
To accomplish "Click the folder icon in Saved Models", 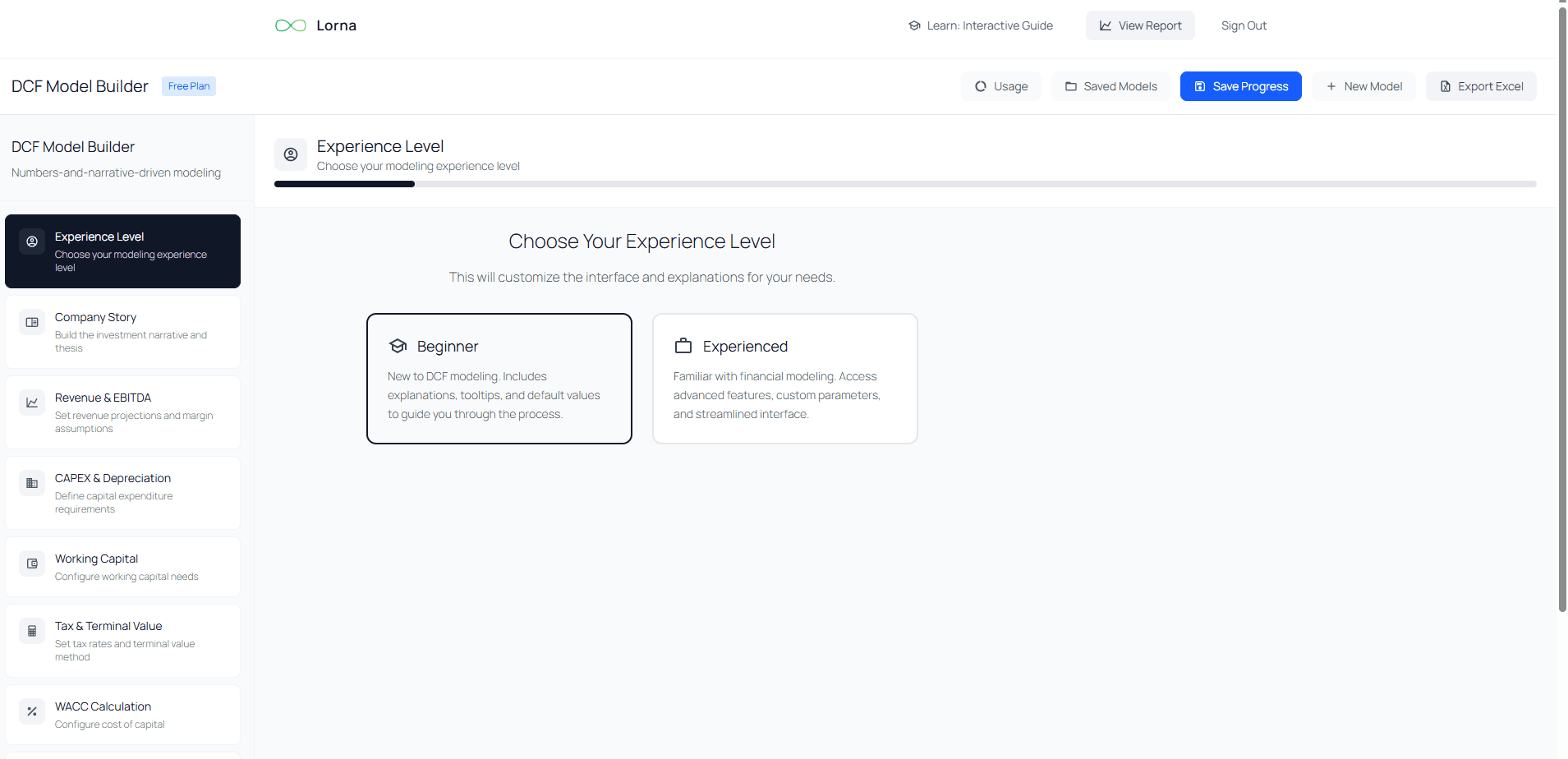I will pyautogui.click(x=1071, y=86).
